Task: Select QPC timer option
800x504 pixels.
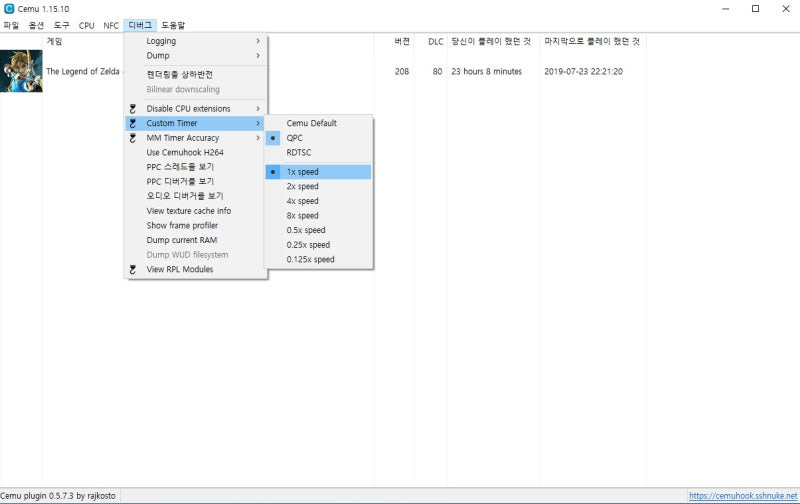Action: tap(319, 138)
